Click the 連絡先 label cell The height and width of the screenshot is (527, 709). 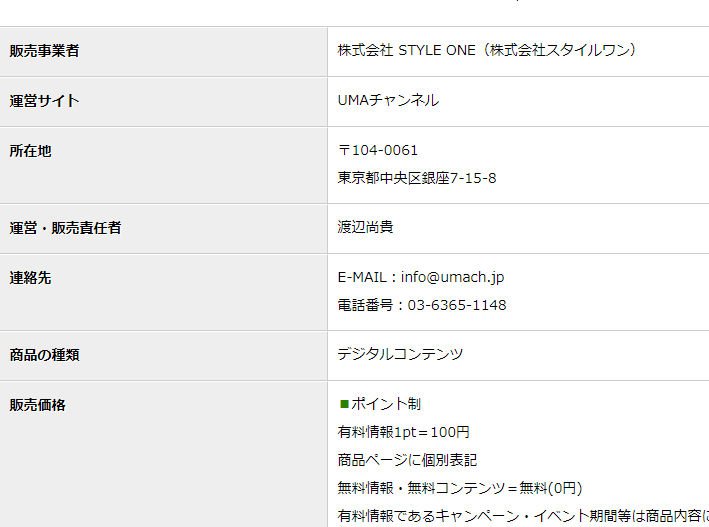tap(163, 292)
